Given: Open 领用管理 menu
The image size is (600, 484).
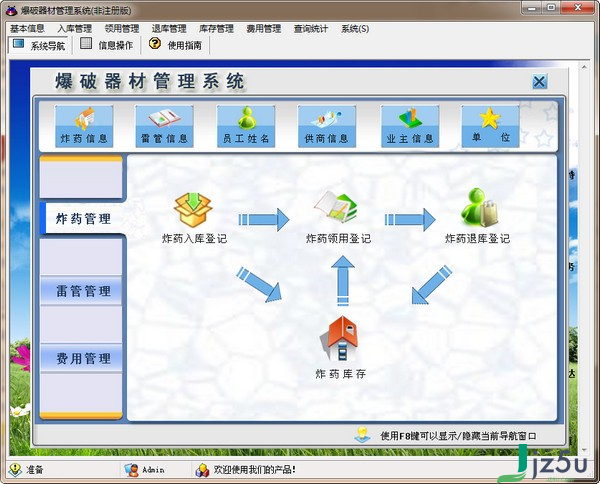Looking at the screenshot, I should click(122, 28).
